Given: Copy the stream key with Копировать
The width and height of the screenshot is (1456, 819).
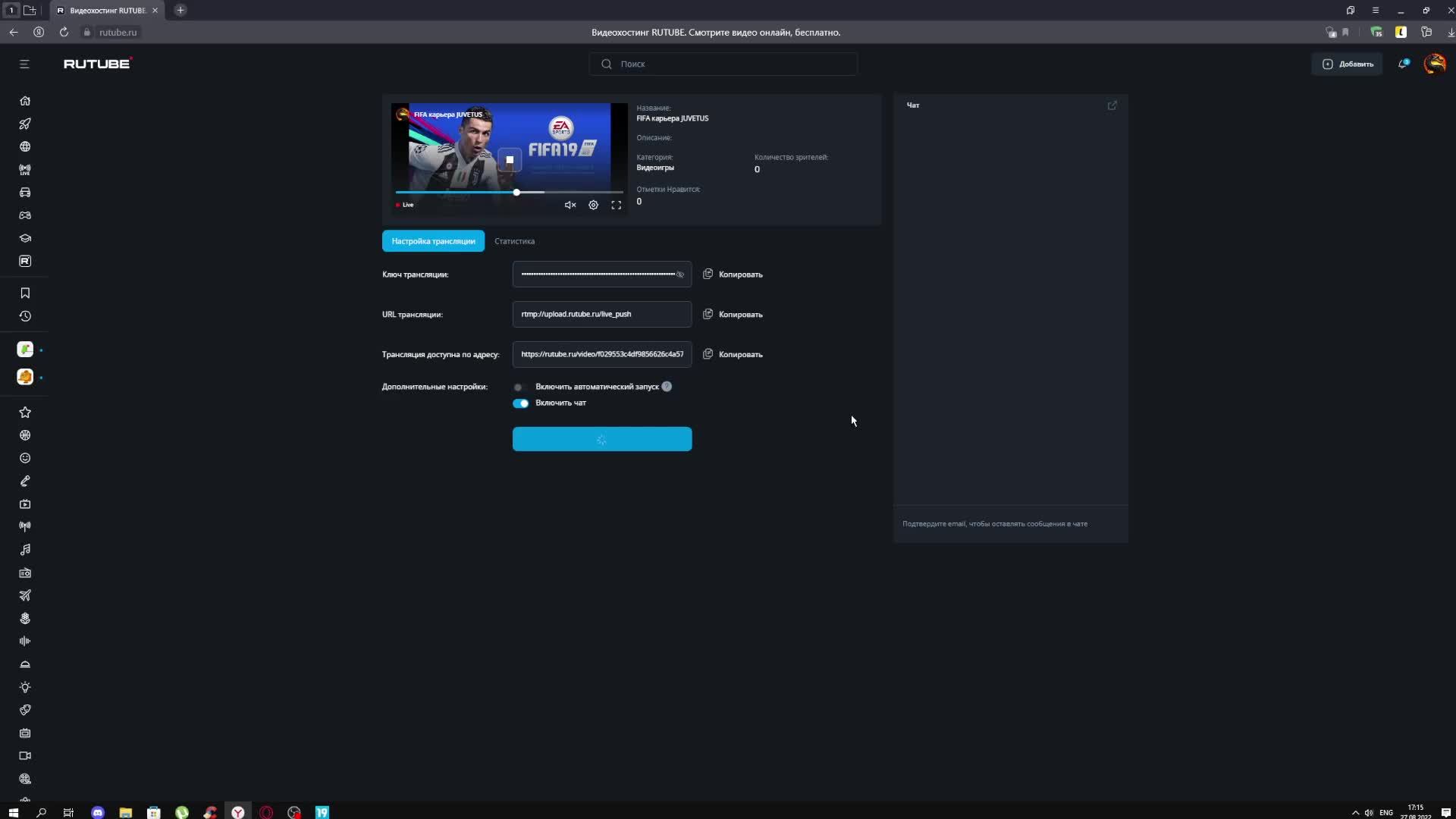Looking at the screenshot, I should [x=733, y=275].
